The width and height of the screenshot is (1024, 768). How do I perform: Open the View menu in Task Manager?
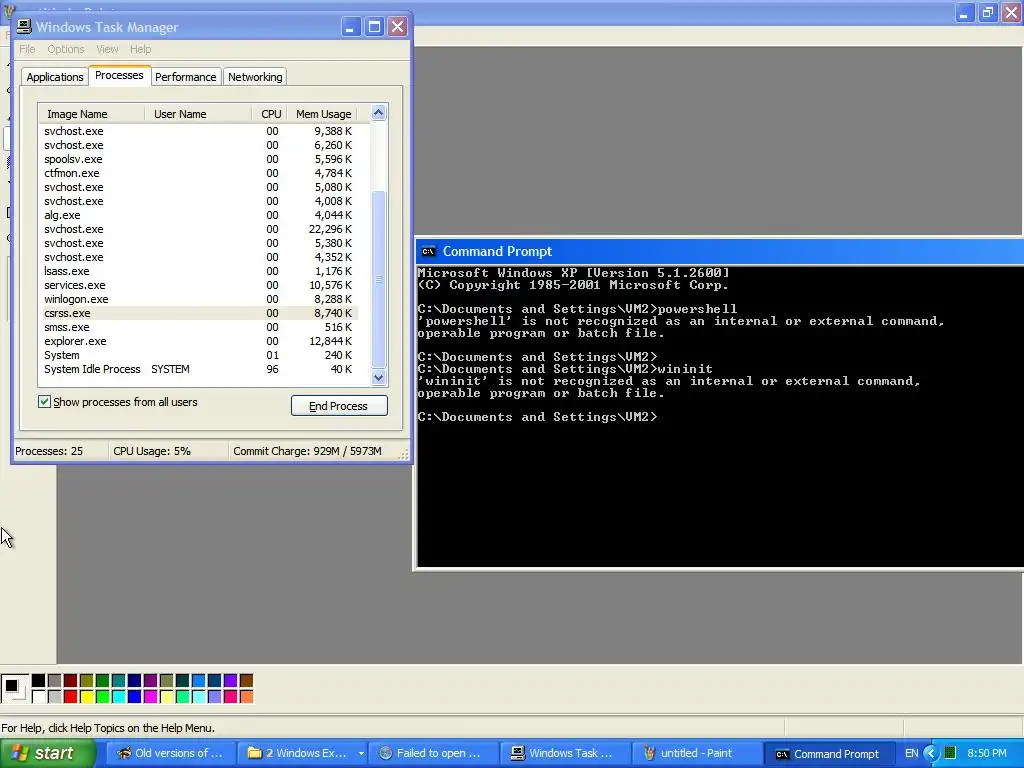click(107, 49)
